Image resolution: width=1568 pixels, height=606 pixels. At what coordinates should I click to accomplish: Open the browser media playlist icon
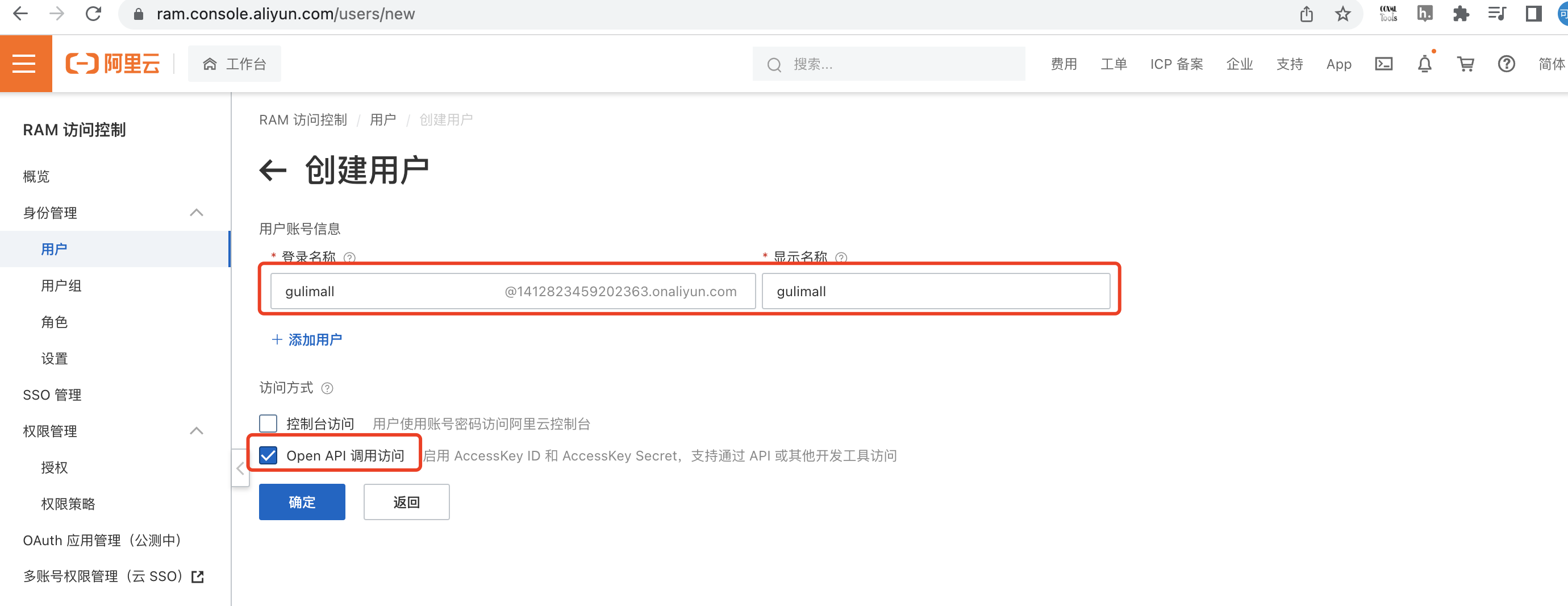pos(1497,14)
